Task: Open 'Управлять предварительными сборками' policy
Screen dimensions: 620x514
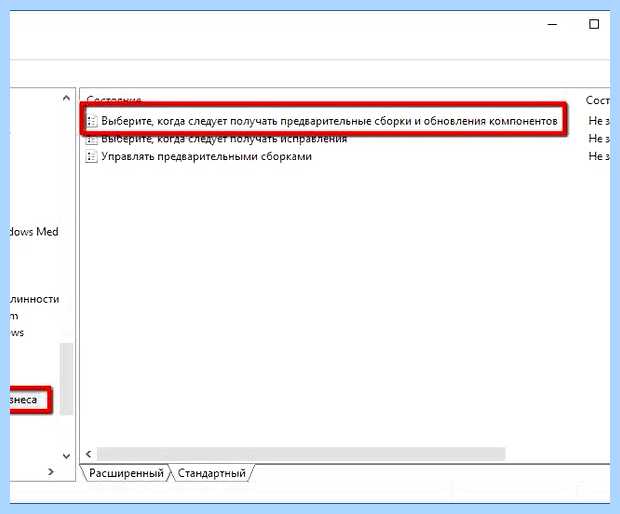Action: [206, 157]
